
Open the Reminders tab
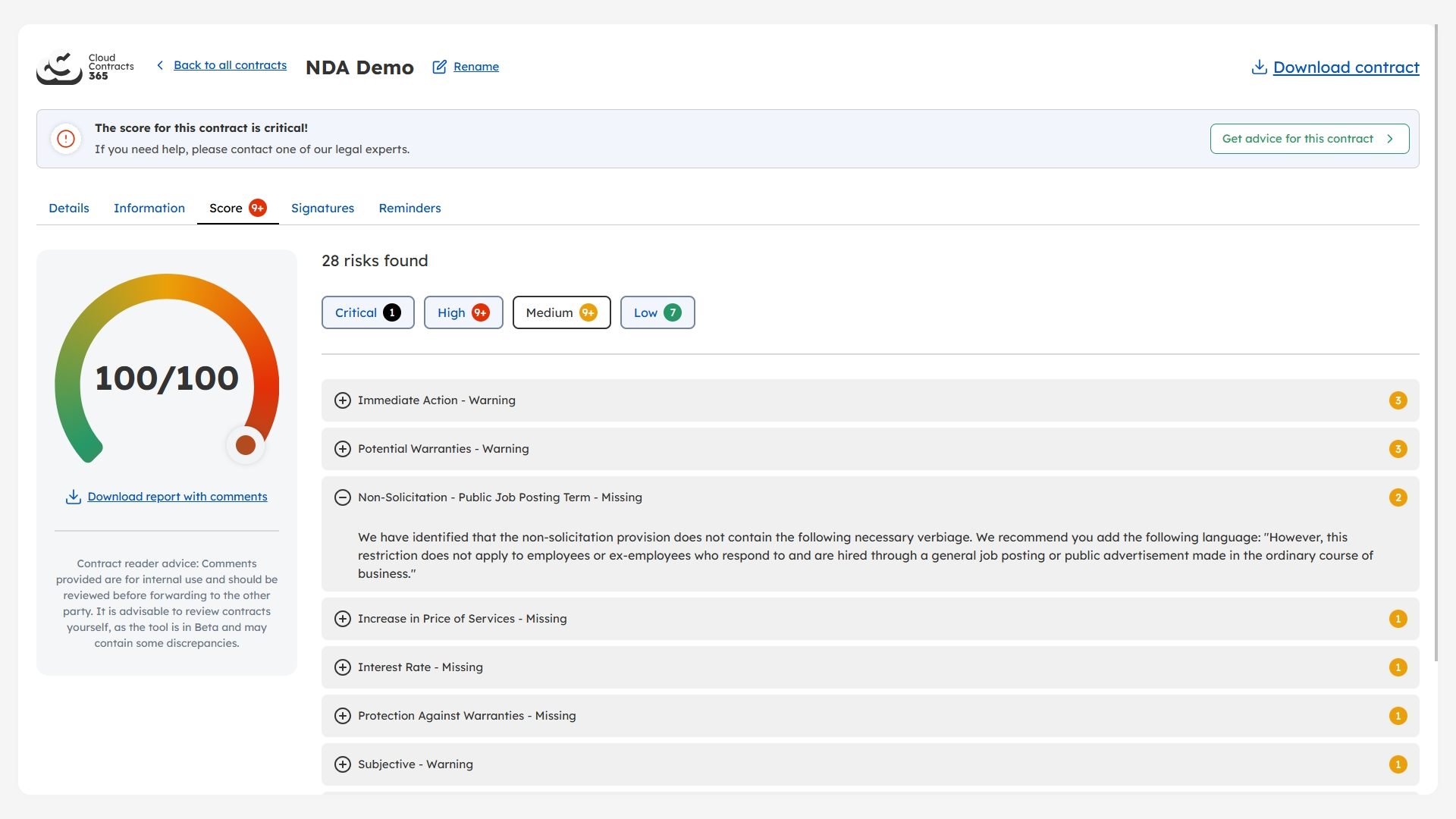[x=409, y=208]
